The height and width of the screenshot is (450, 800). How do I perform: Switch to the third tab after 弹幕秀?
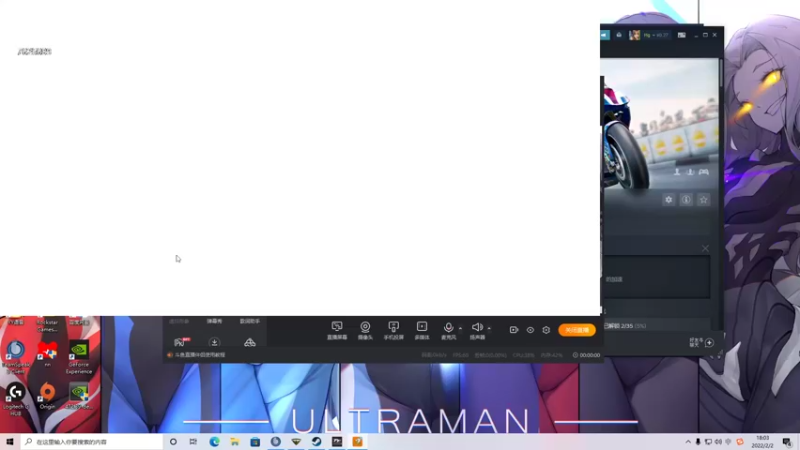249,321
